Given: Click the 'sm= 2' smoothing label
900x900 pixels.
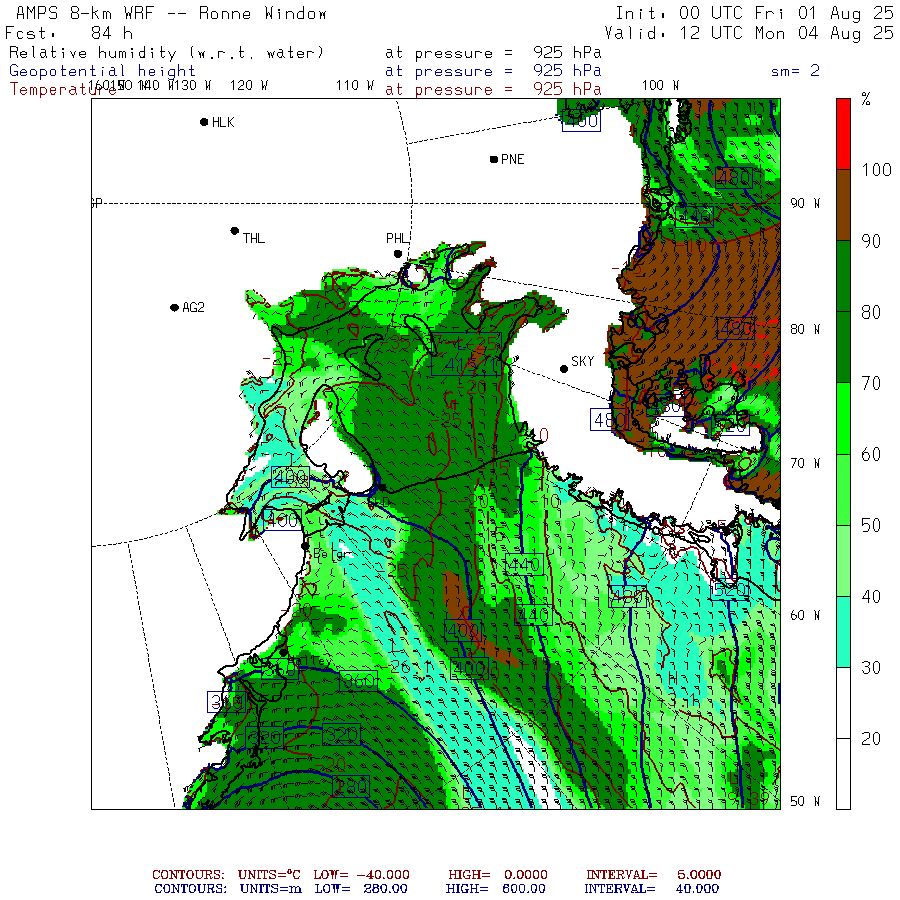Looking at the screenshot, I should tap(795, 71).
